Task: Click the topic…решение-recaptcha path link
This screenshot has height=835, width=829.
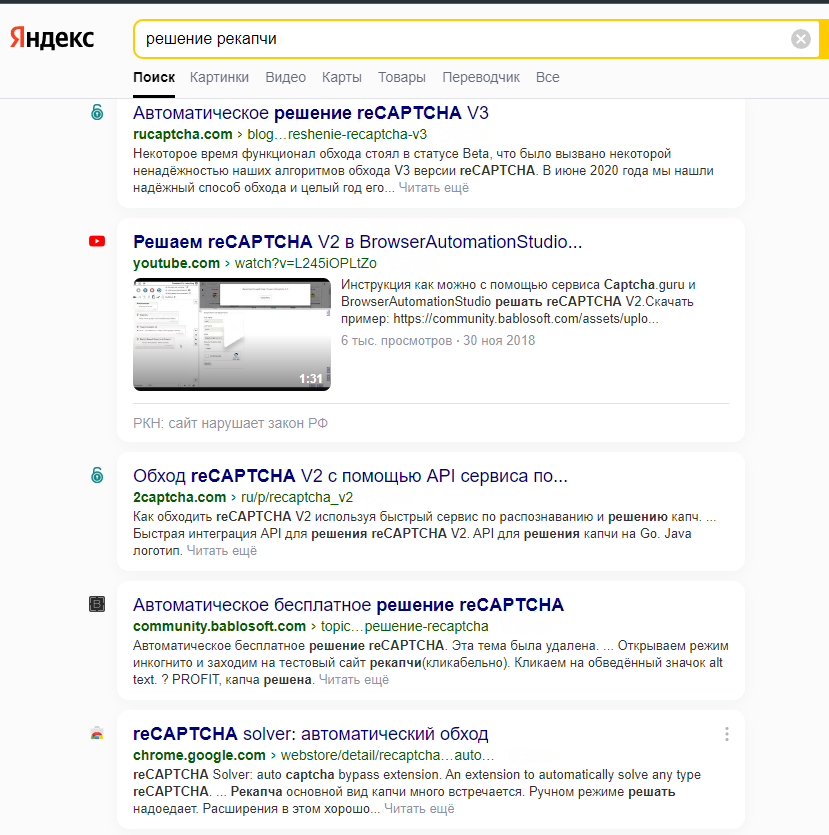Action: tap(405, 626)
